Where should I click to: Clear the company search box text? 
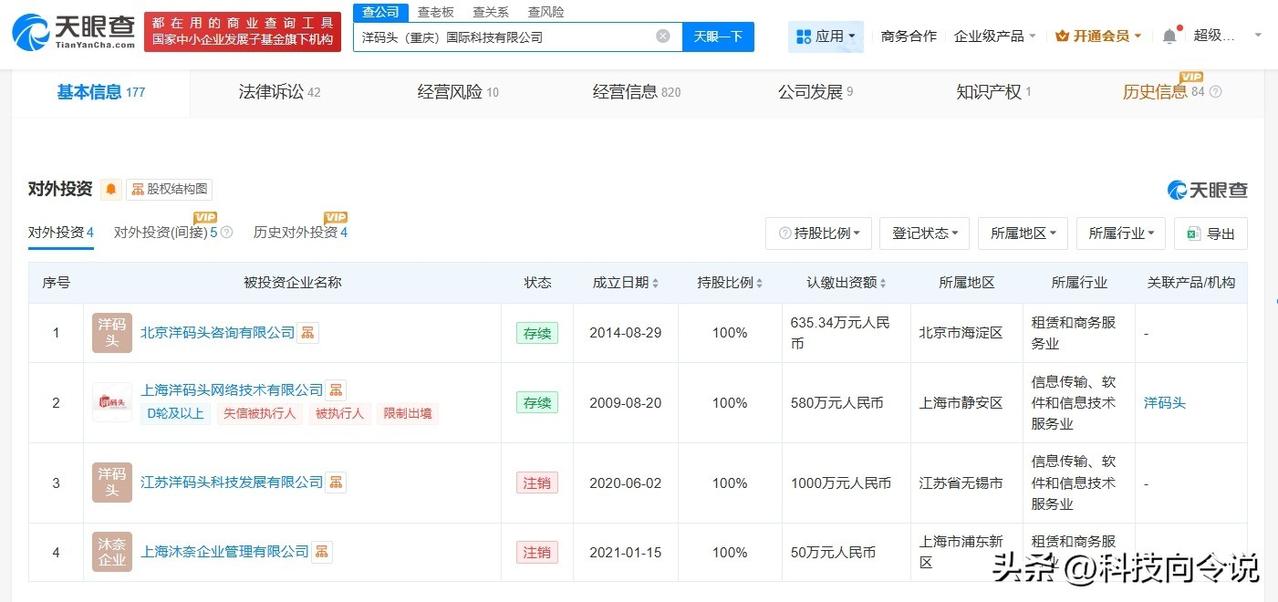(663, 36)
